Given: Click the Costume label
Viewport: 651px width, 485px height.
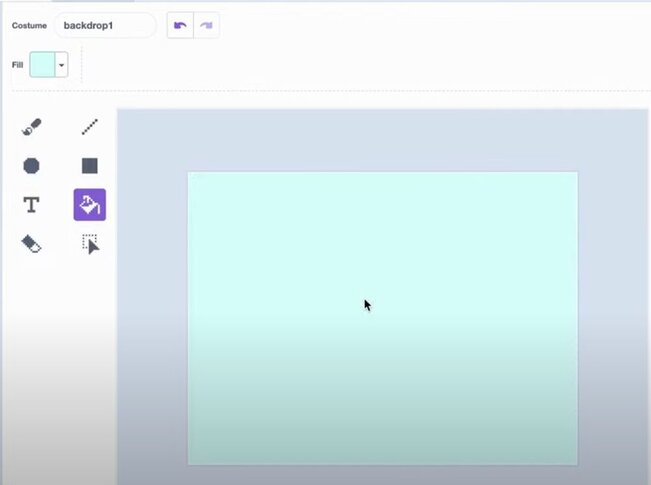Looking at the screenshot, I should 29,25.
